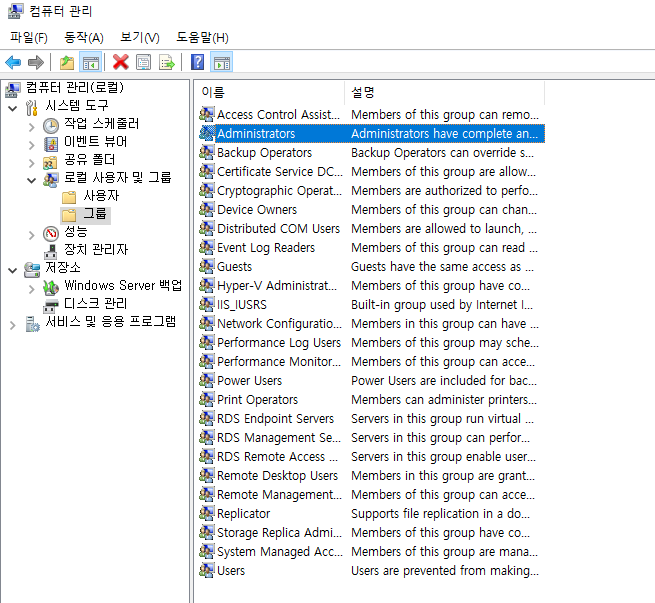Click the 작업 스케줄러 clock icon
Image resolution: width=655 pixels, height=603 pixels.
pyautogui.click(x=51, y=126)
